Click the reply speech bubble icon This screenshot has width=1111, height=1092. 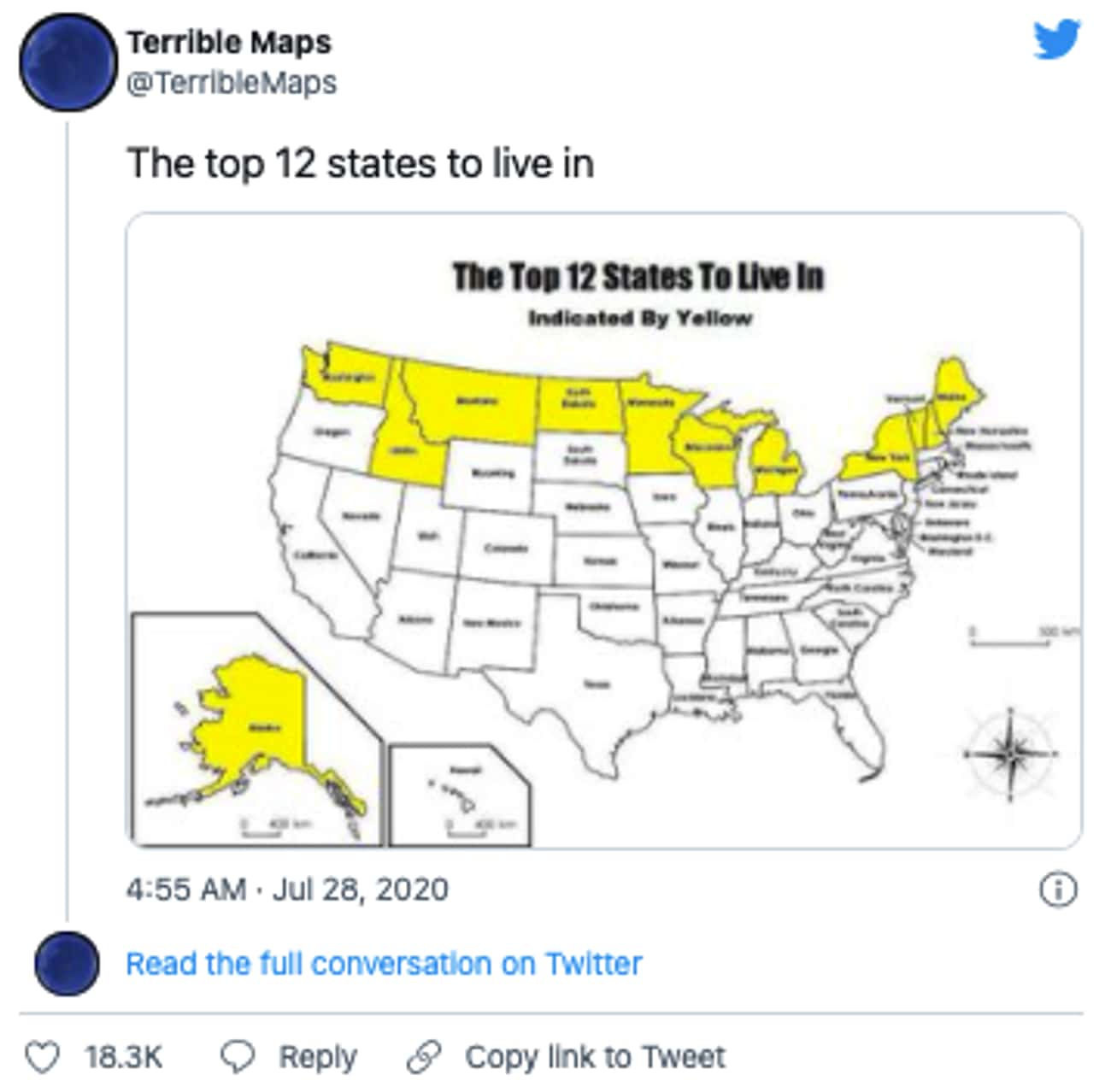(237, 1057)
